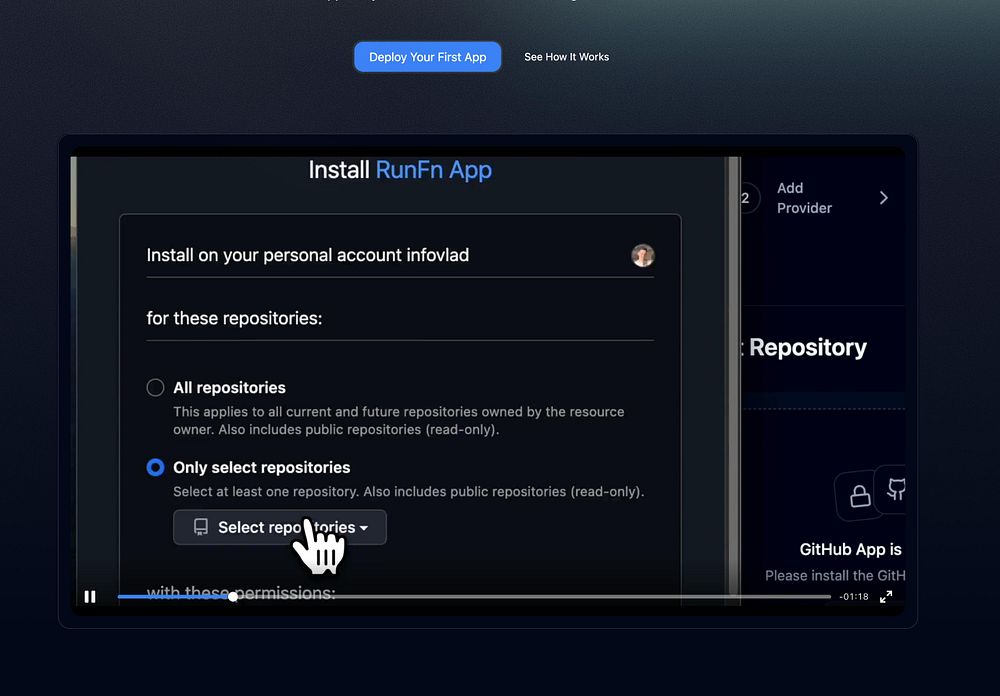Screen dimensions: 1000x696
Task: Click the Deploy Your First App button
Action: (427, 57)
